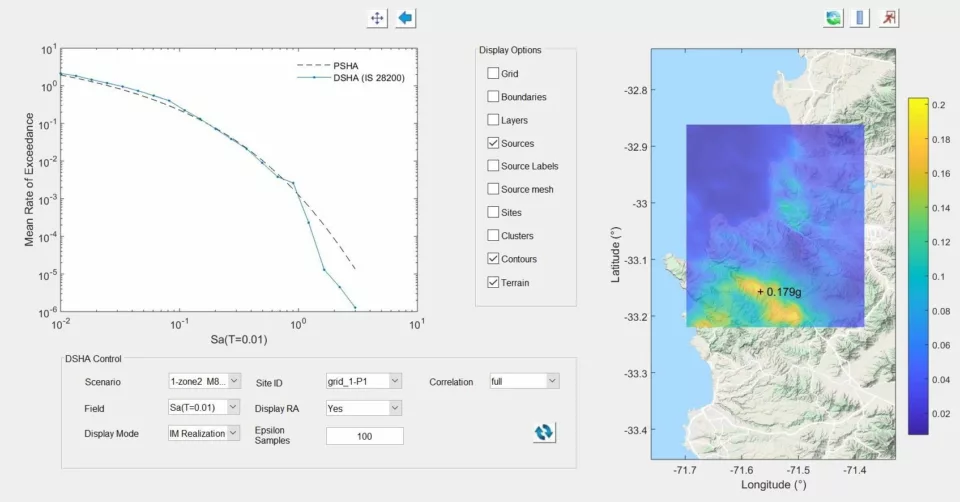Click the 0.179g marker on map
The width and height of the screenshot is (960, 502).
[x=760, y=292]
